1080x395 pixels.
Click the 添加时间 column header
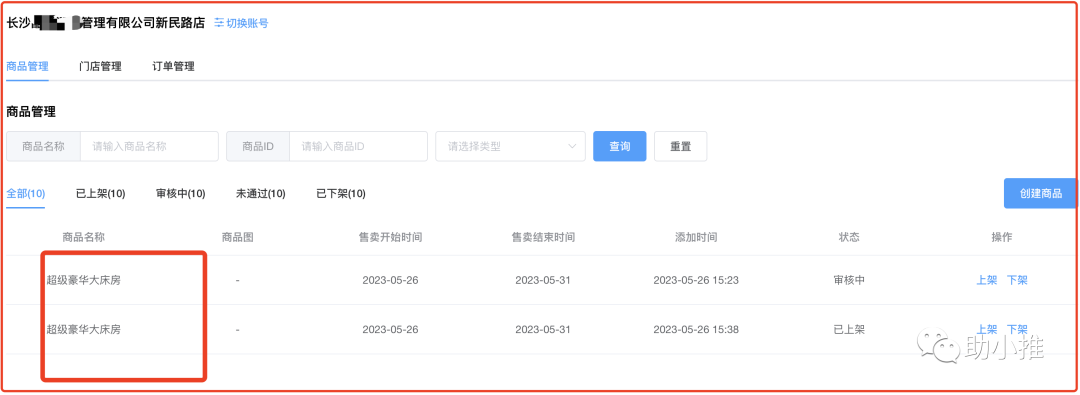pos(696,237)
